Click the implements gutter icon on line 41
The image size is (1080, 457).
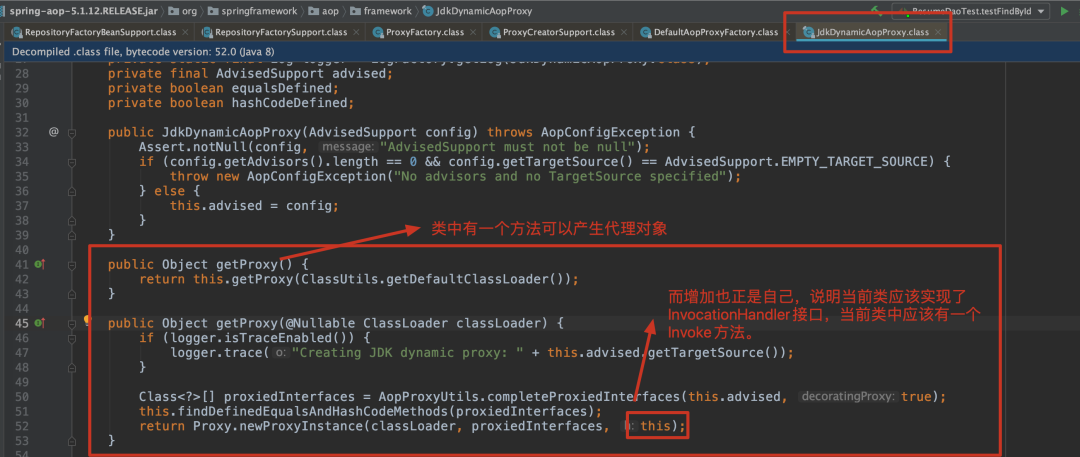pos(39,264)
